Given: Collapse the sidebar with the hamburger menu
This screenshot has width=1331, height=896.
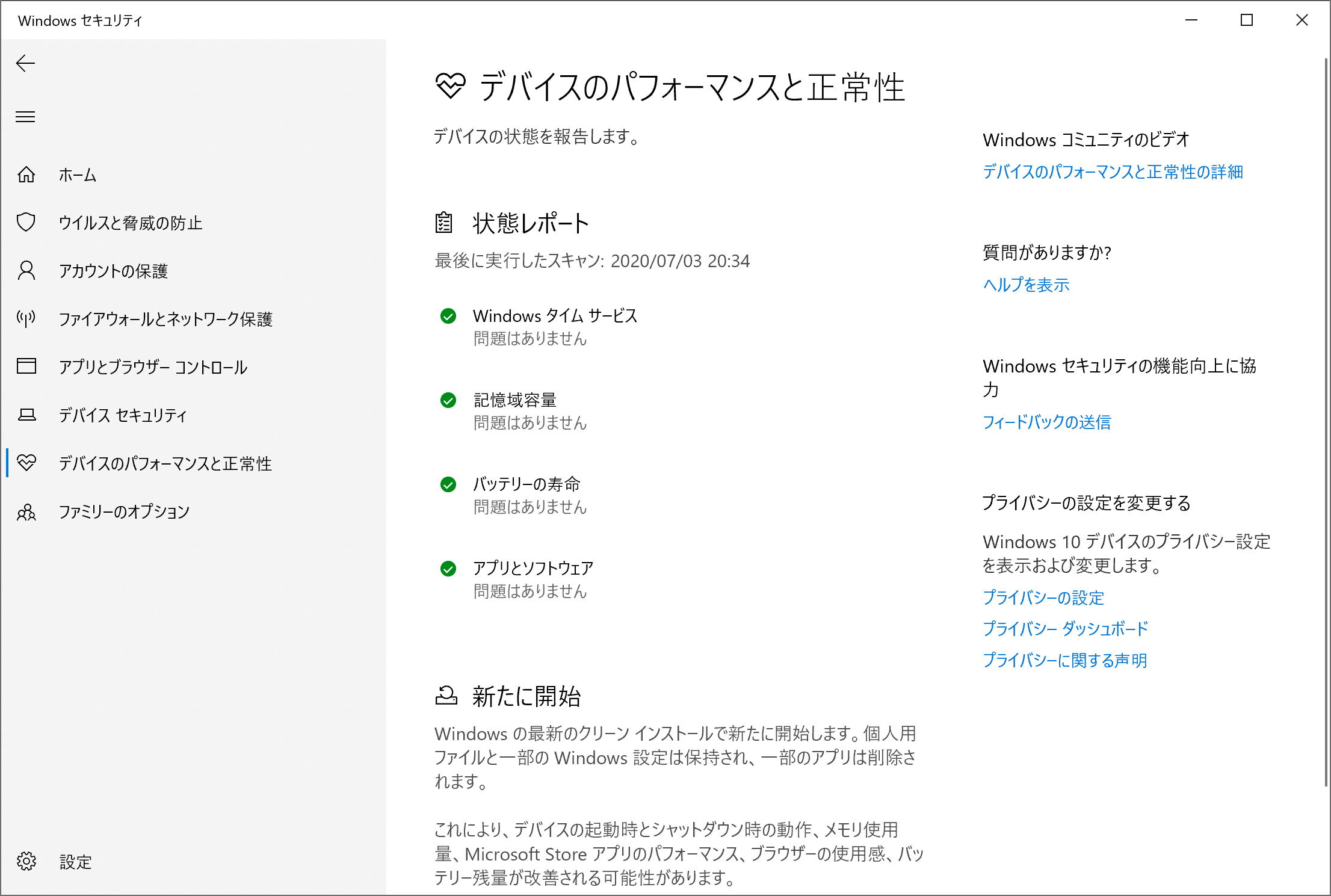Looking at the screenshot, I should [x=25, y=116].
